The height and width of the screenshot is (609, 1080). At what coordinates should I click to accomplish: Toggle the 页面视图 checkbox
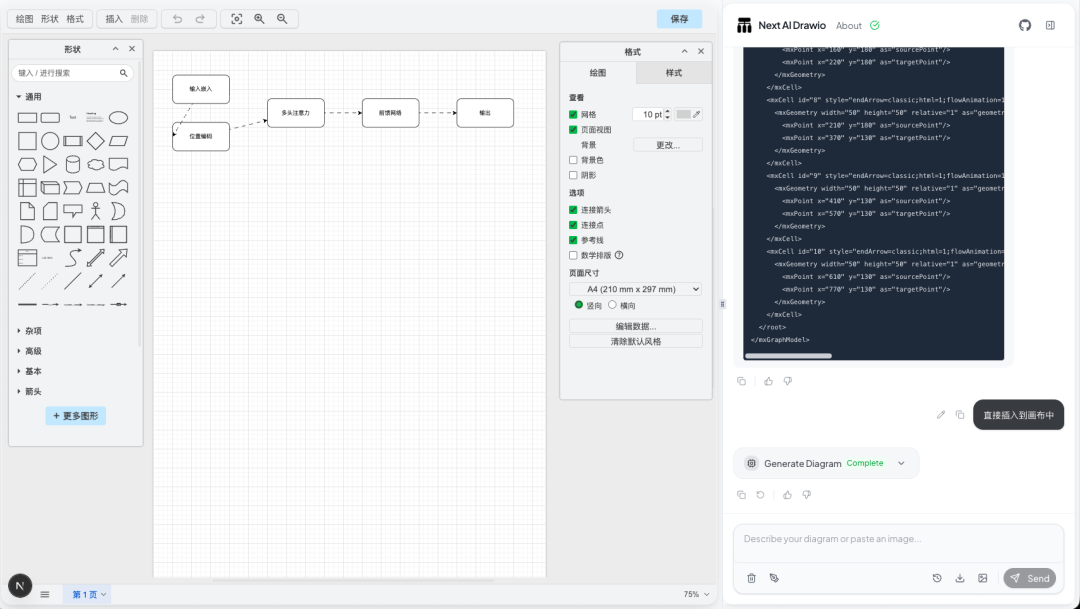pos(573,130)
